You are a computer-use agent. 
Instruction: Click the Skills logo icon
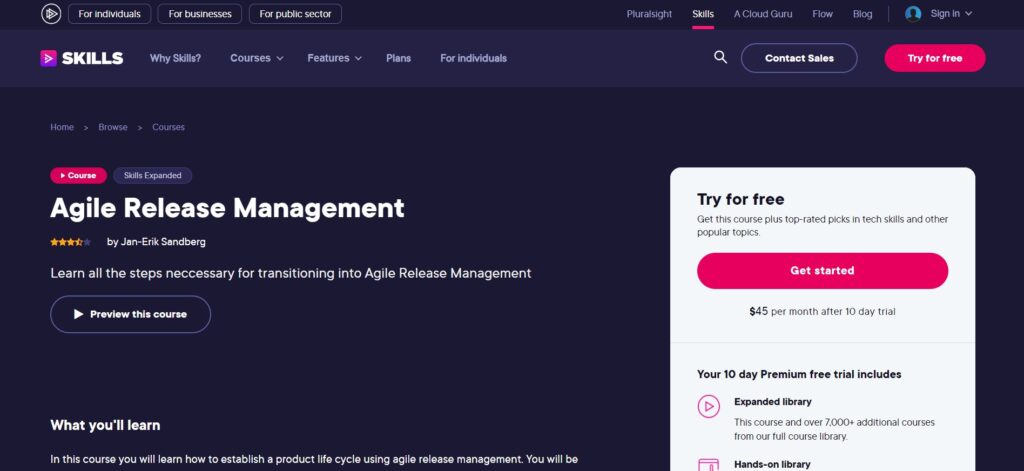pyautogui.click(x=48, y=58)
